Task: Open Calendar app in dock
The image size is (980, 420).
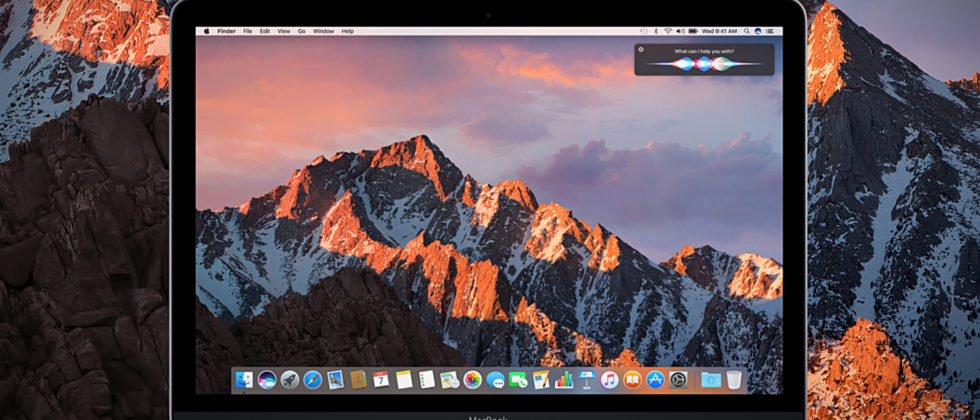Action: tap(381, 379)
